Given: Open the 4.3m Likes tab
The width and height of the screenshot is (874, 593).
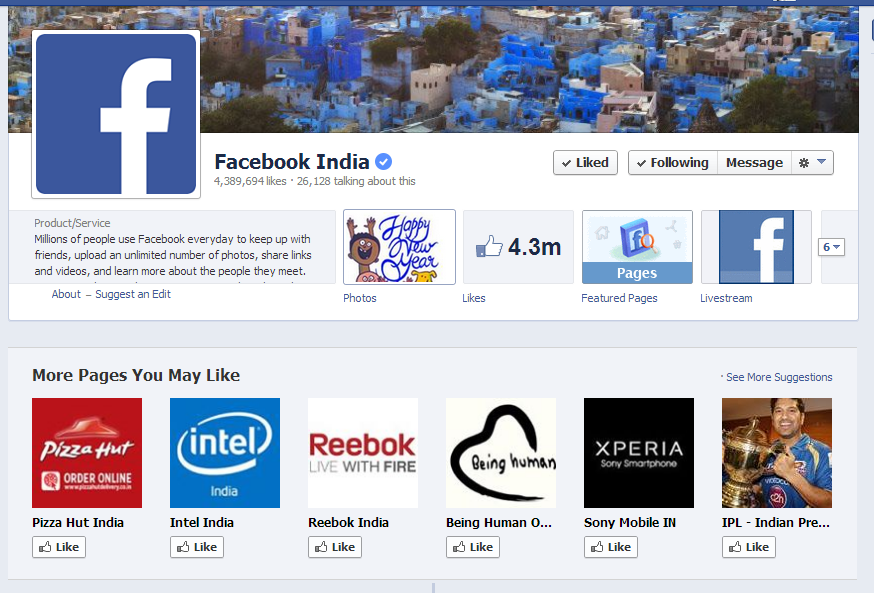Looking at the screenshot, I should [x=518, y=247].
